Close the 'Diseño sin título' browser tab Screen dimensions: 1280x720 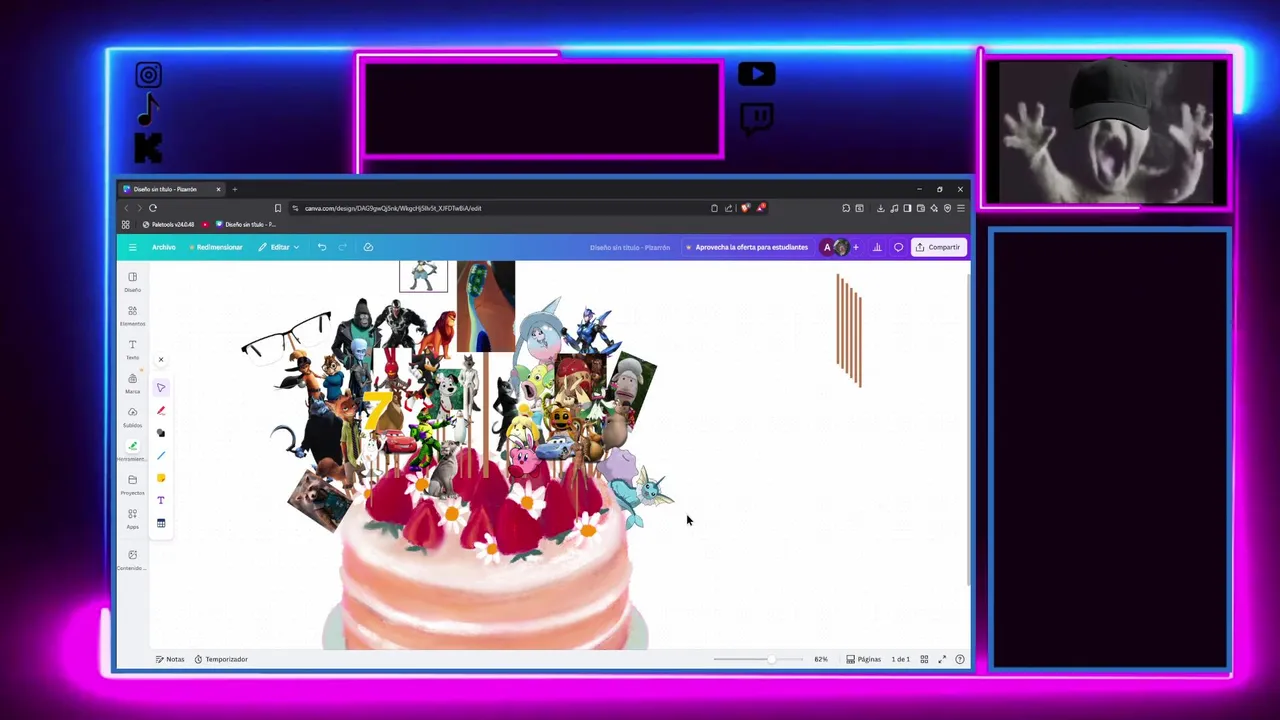tap(218, 189)
